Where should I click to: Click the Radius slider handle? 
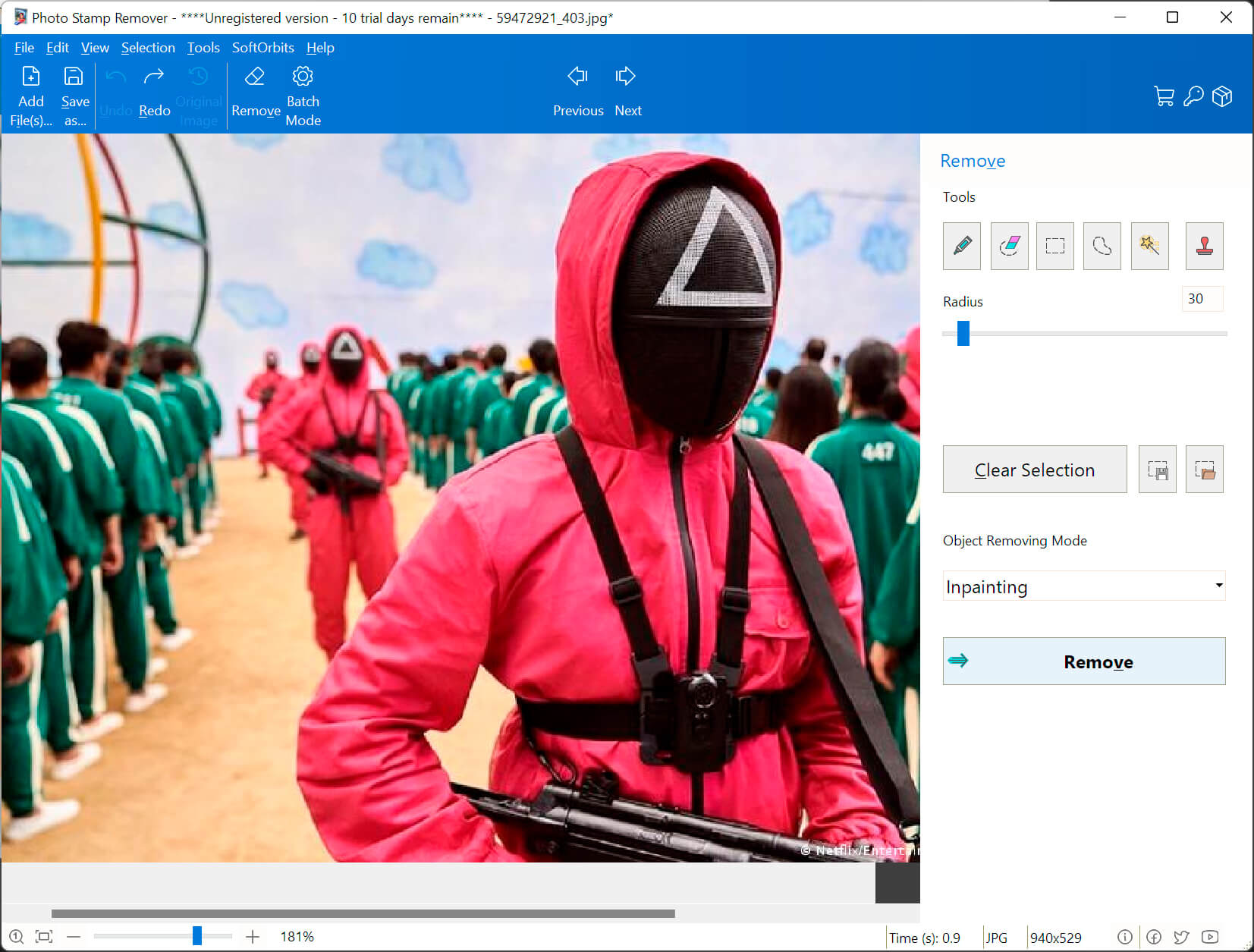pos(963,333)
